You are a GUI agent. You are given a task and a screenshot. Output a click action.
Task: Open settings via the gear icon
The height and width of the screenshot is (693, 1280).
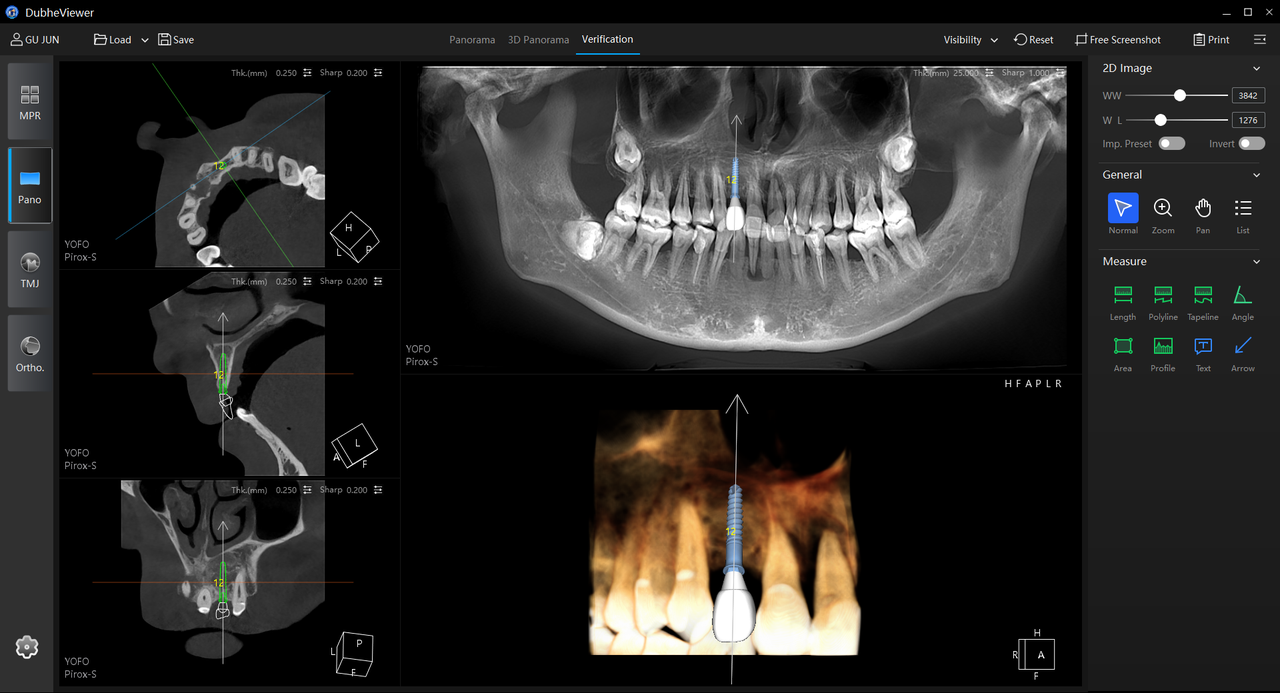pos(27,647)
